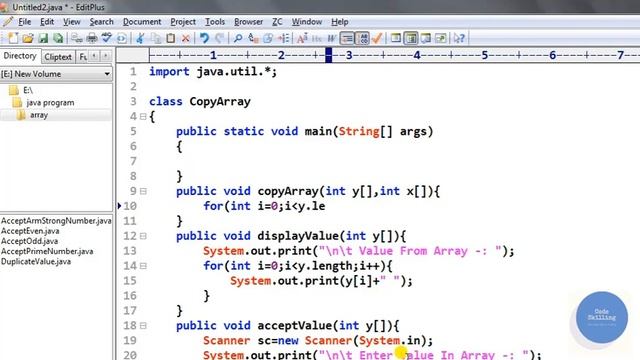Run spell check with the ABC checkmark icon
Image resolution: width=640 pixels, height=360 pixels.
click(107, 38)
